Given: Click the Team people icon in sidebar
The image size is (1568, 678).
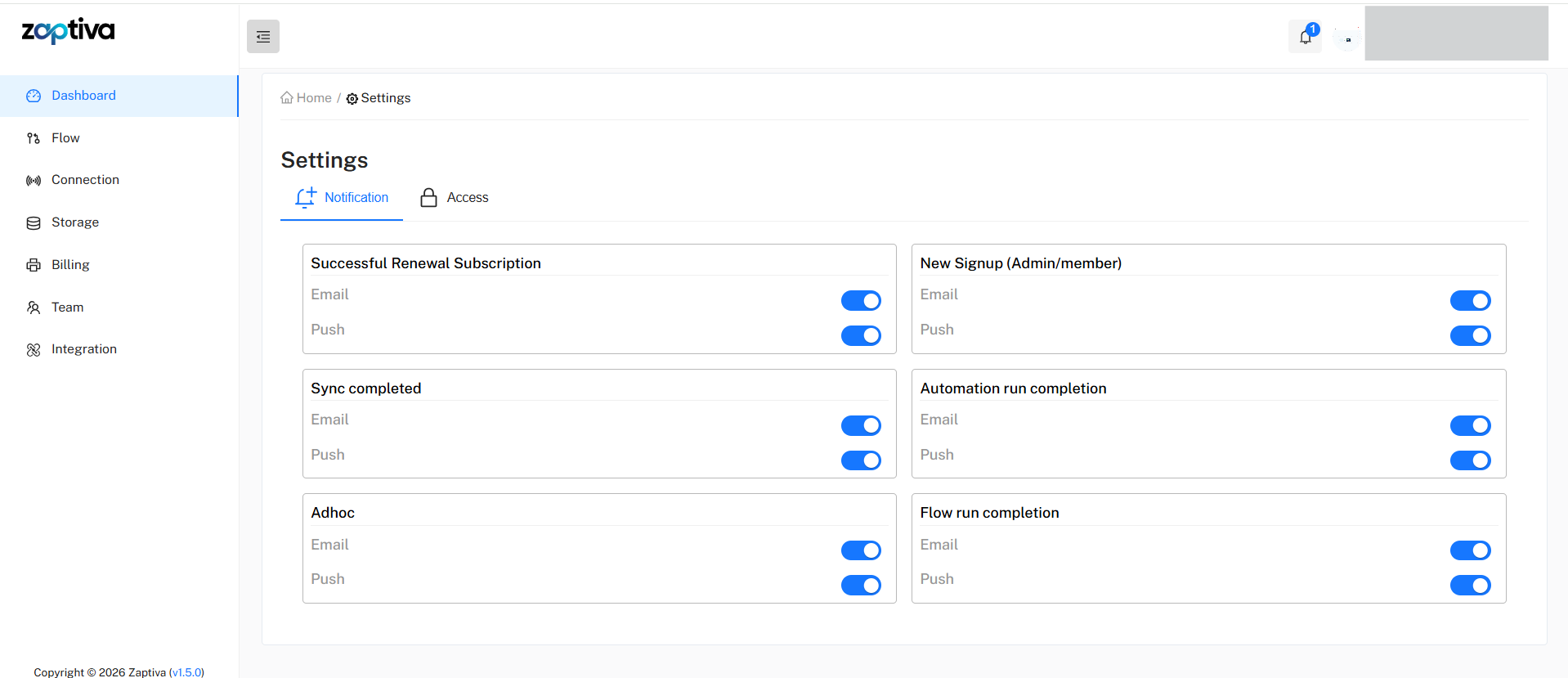Looking at the screenshot, I should pos(34,308).
